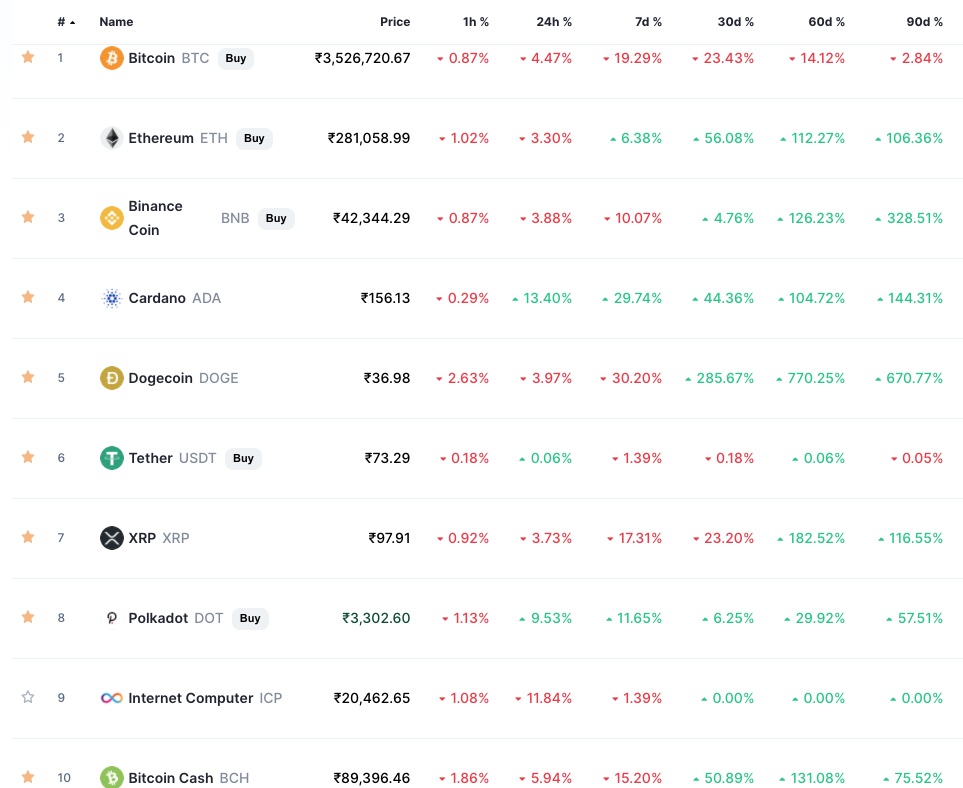Click the Ethereum diamond logo icon
The width and height of the screenshot is (963, 788).
112,138
